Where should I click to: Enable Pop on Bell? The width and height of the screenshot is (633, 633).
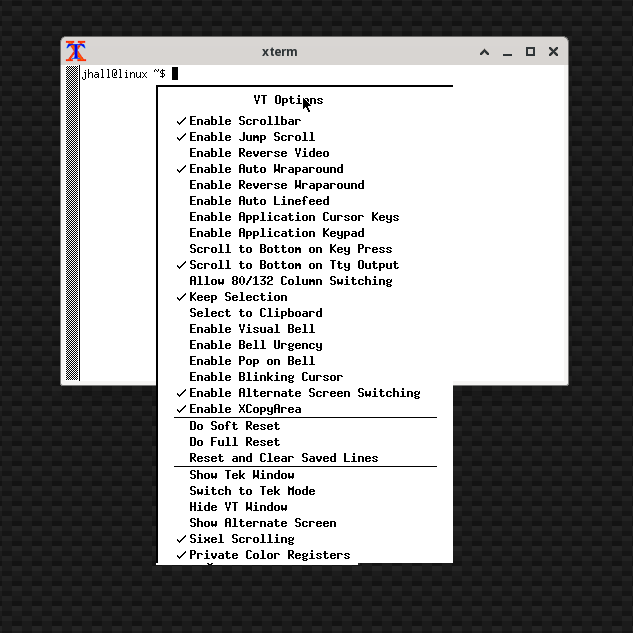point(305,361)
